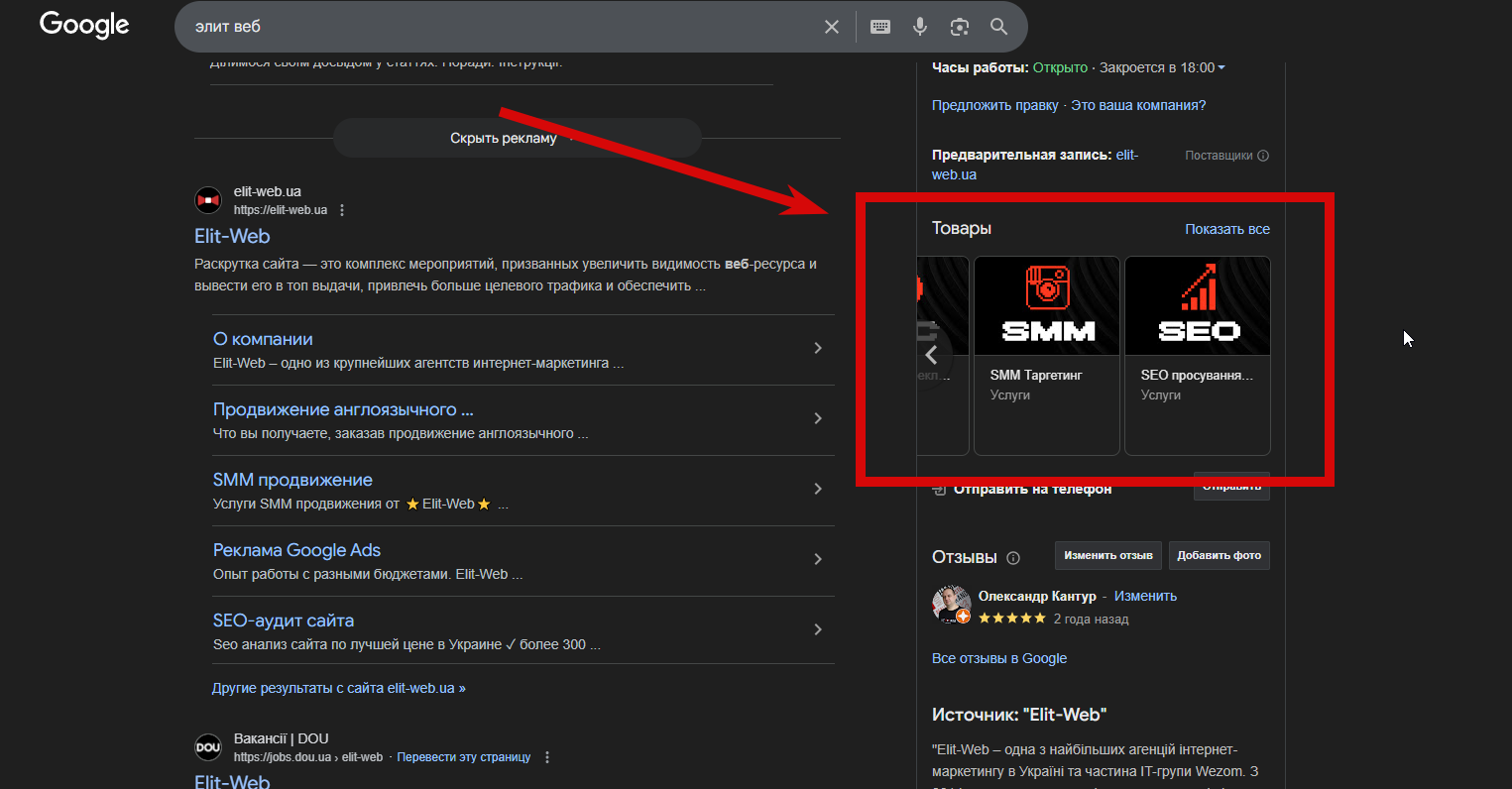Image resolution: width=1512 pixels, height=789 pixels.
Task: Open three-dot menu next to https://elit-web.ua
Action: tap(342, 210)
